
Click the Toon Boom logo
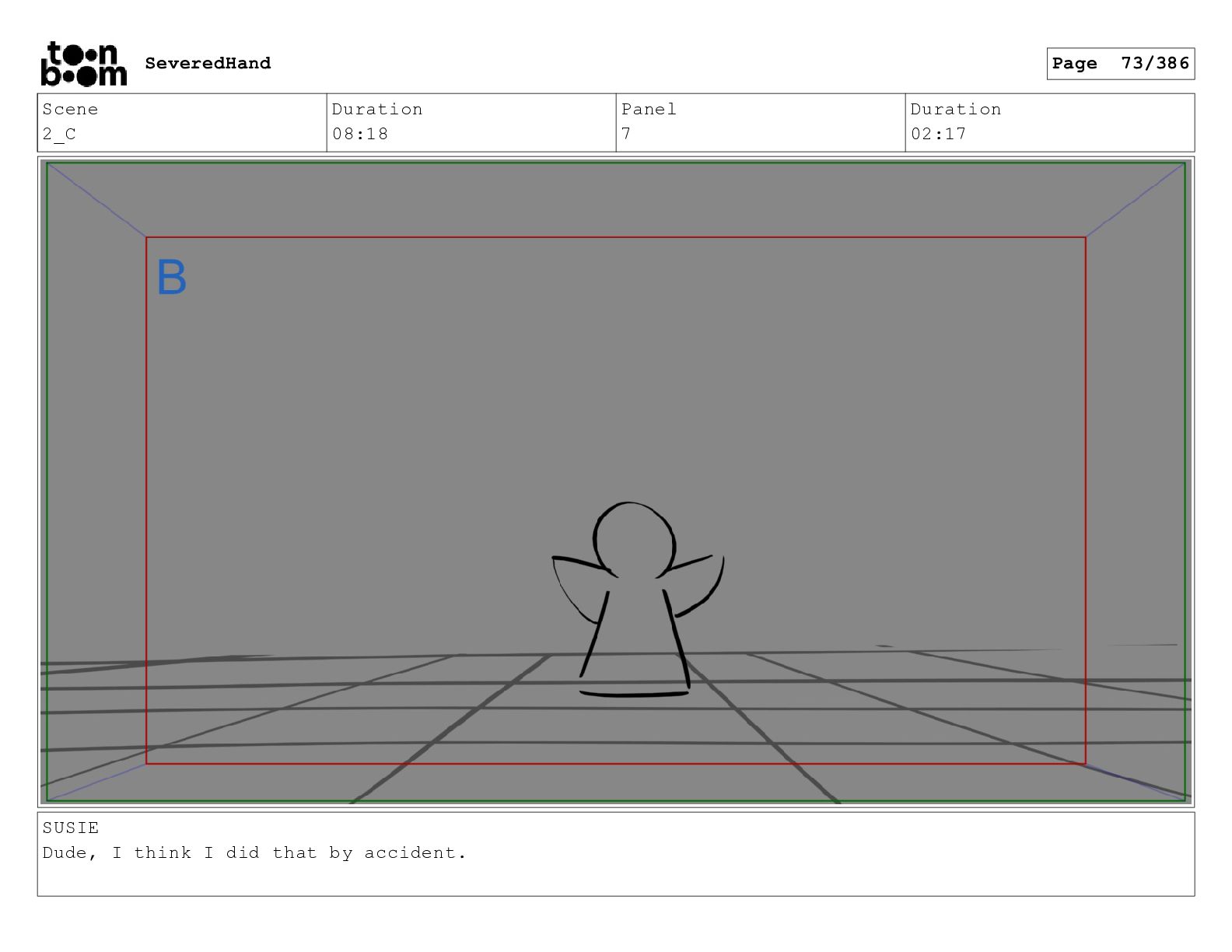tap(83, 64)
